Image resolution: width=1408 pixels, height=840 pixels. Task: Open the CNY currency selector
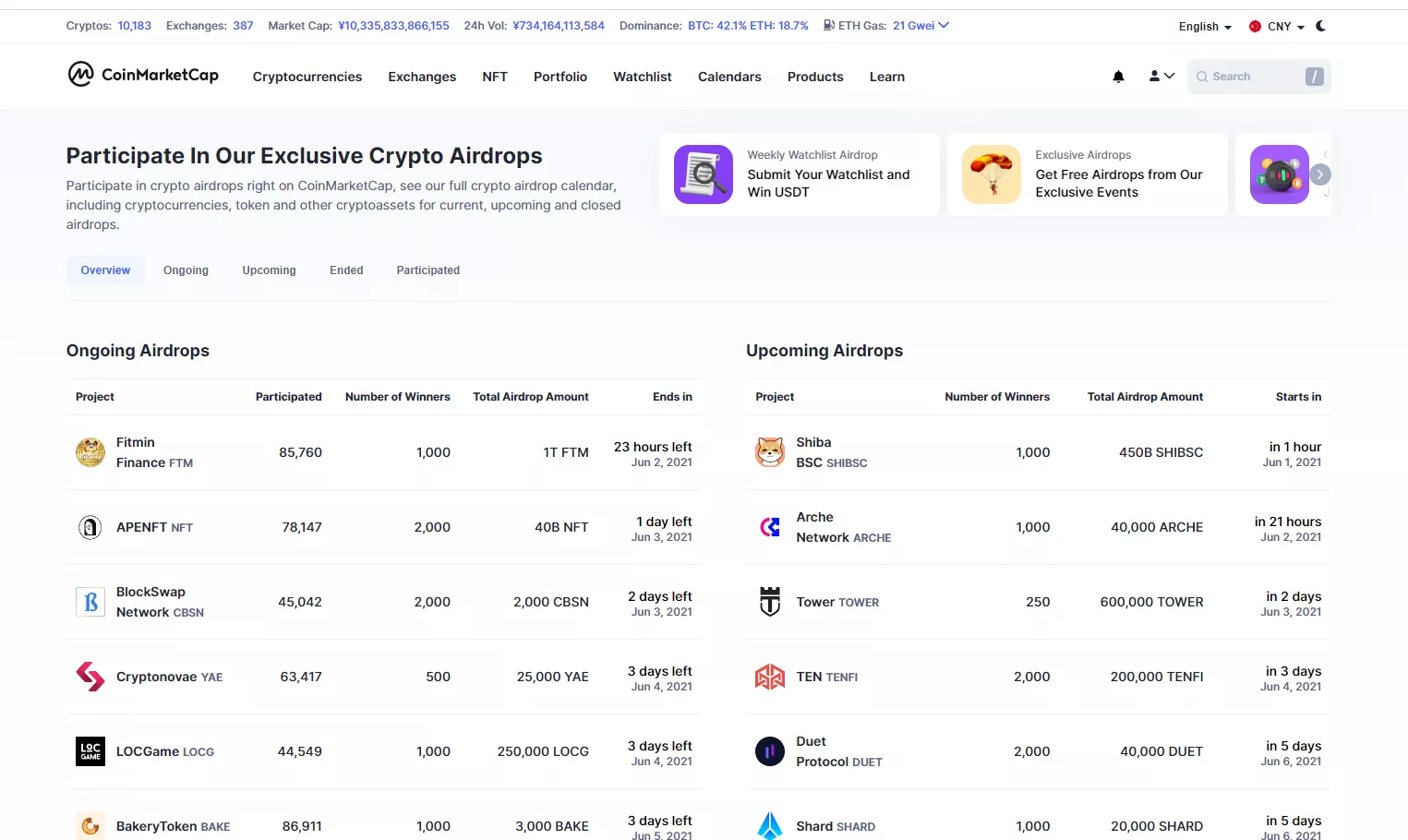[1276, 27]
